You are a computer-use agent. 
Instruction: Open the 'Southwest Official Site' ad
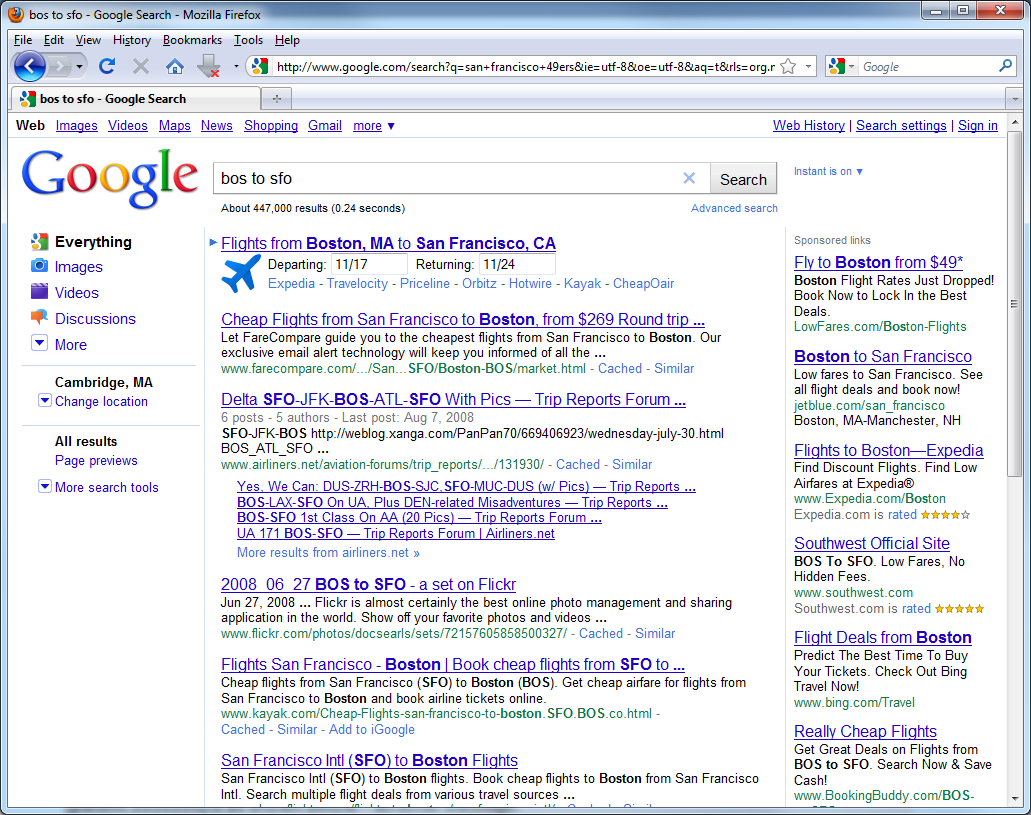(x=871, y=543)
